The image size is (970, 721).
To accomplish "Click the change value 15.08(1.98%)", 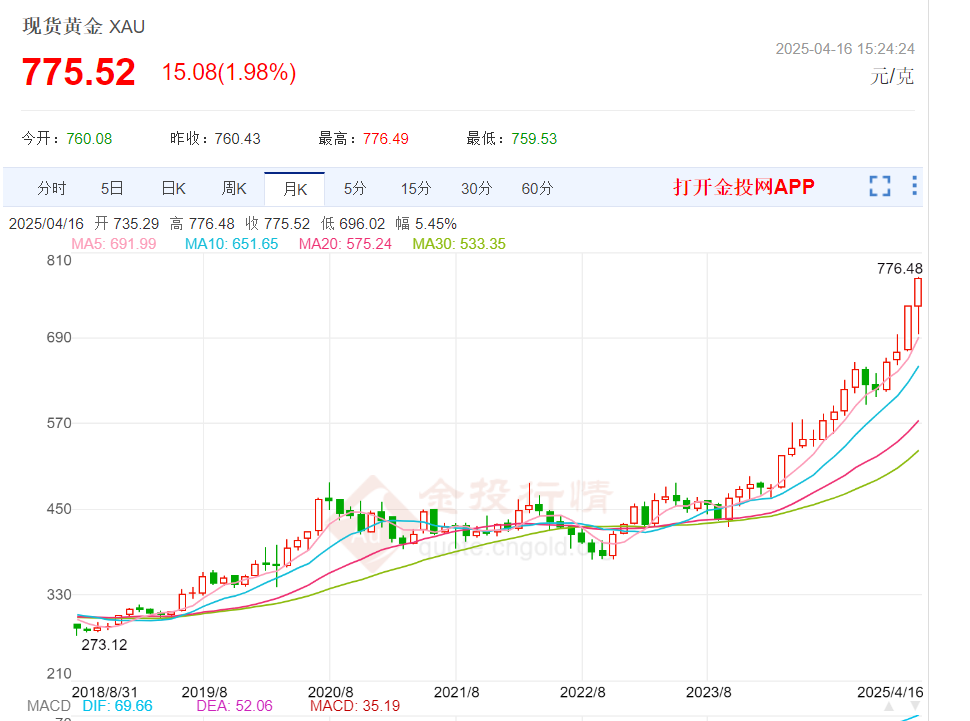I will coord(229,72).
